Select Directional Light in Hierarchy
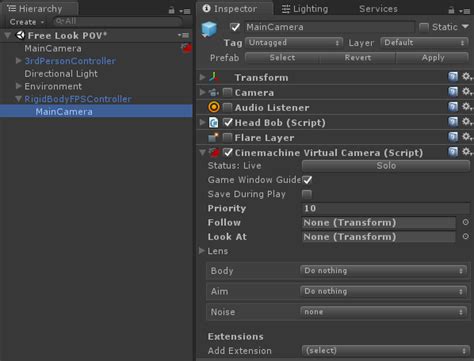The image size is (474, 361). [x=61, y=74]
